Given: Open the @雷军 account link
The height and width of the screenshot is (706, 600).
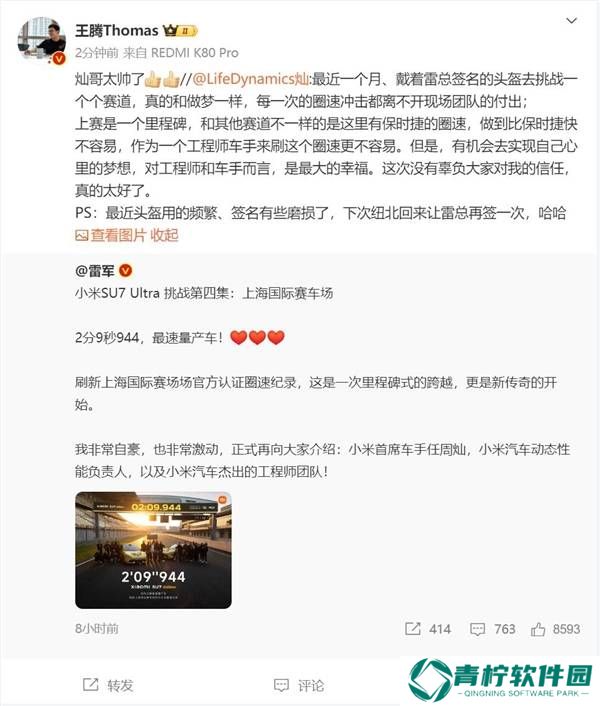Looking at the screenshot, I should [x=95, y=271].
